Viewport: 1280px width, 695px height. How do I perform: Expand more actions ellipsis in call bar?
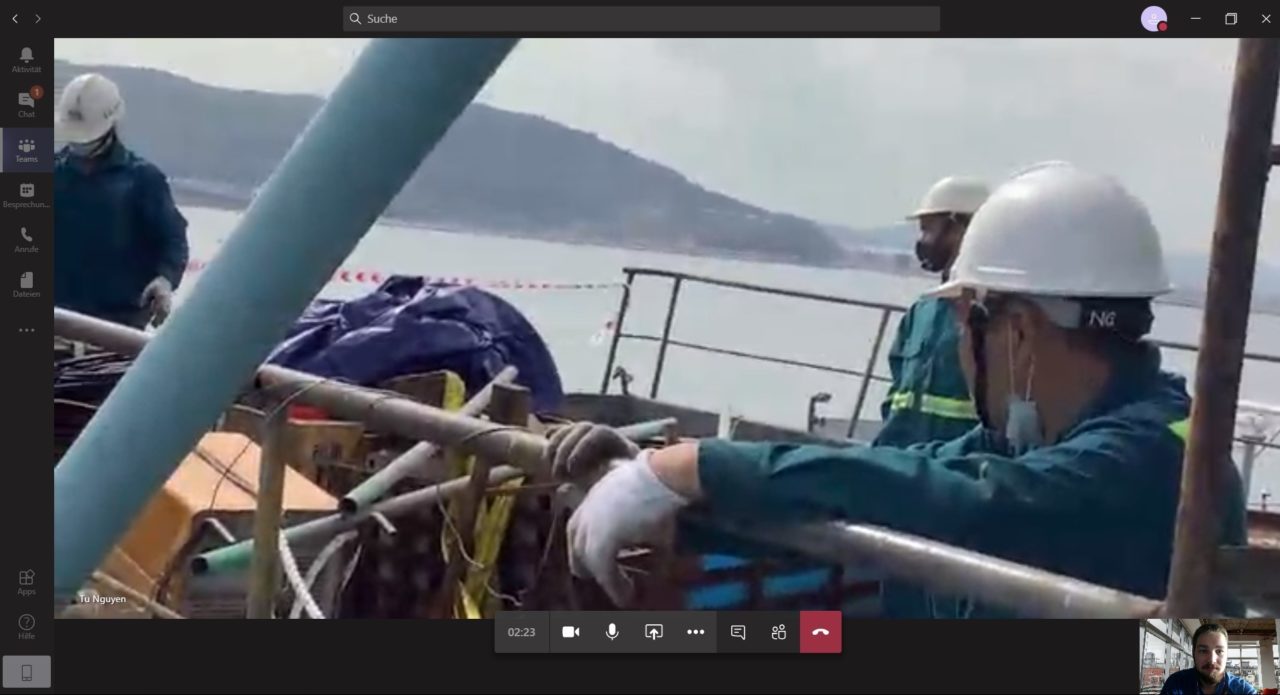click(696, 632)
